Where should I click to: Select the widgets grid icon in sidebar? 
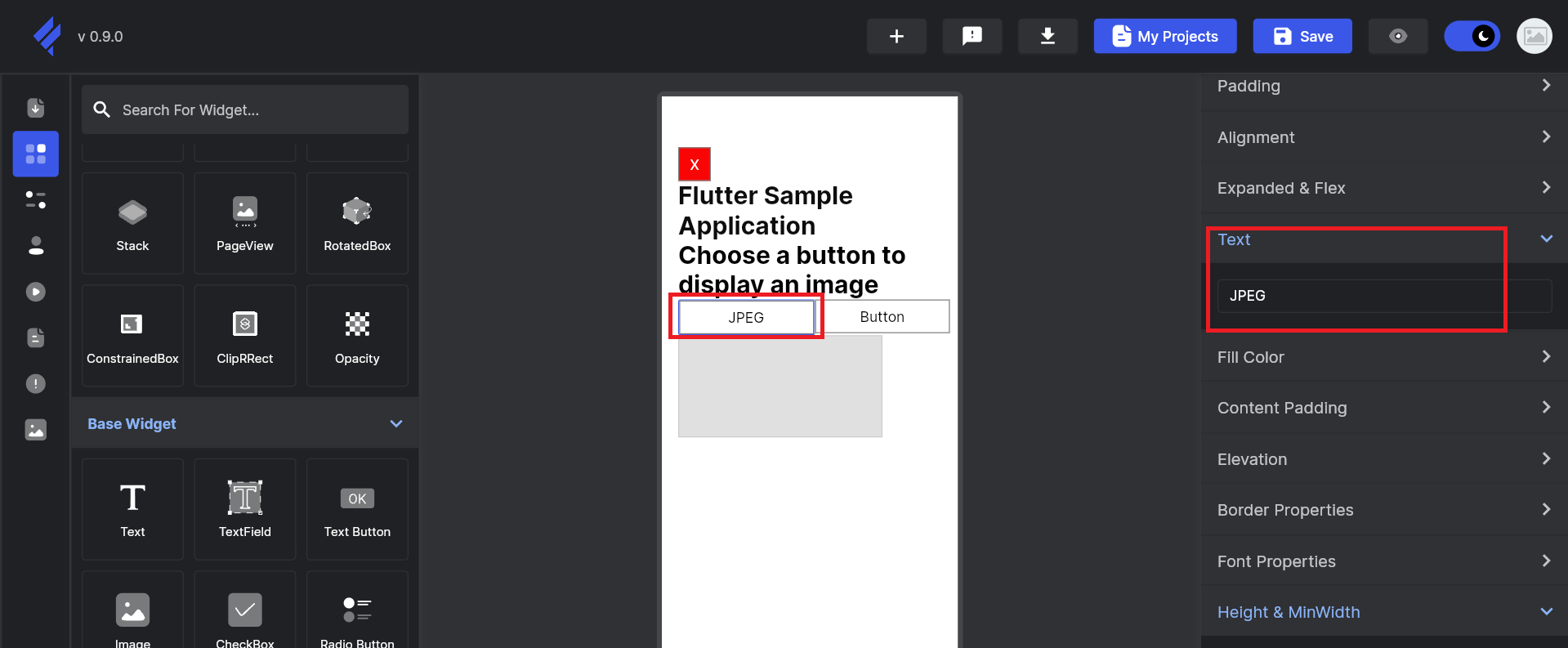click(x=36, y=154)
